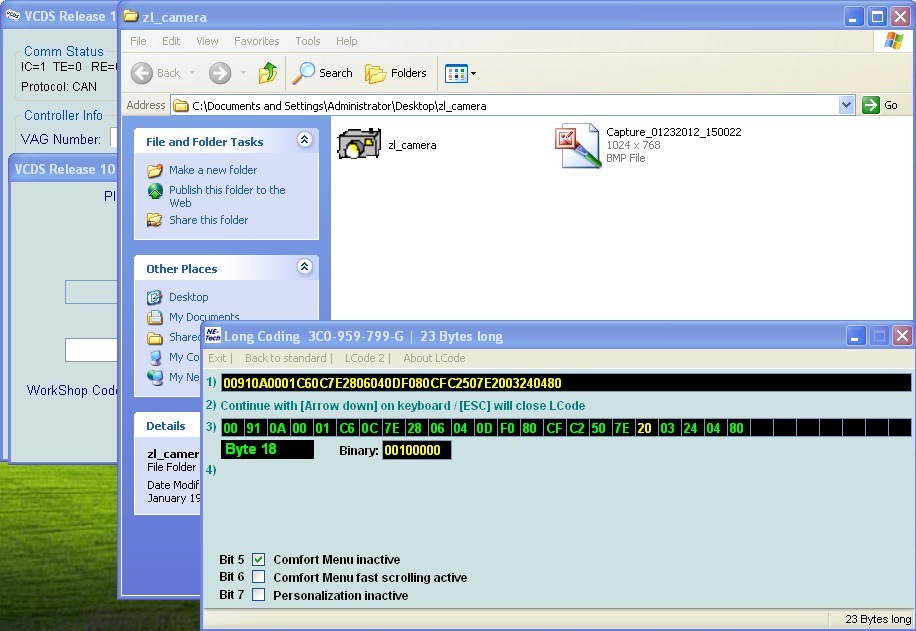Click the My Network Places icon
The height and width of the screenshot is (631, 916).
pos(155,377)
